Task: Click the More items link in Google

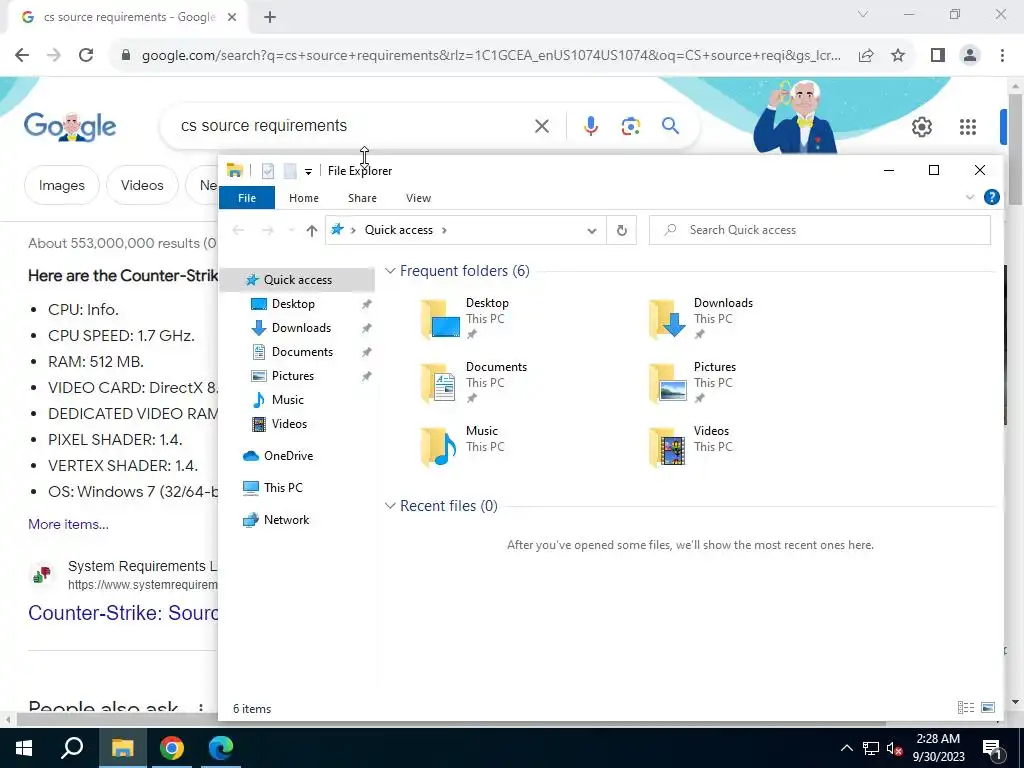Action: (x=69, y=524)
